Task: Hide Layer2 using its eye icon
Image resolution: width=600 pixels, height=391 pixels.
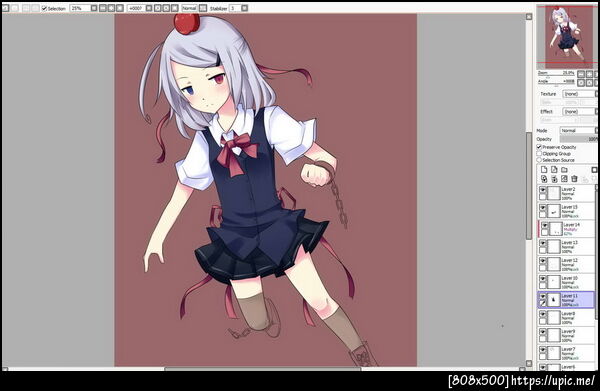Action: [543, 190]
